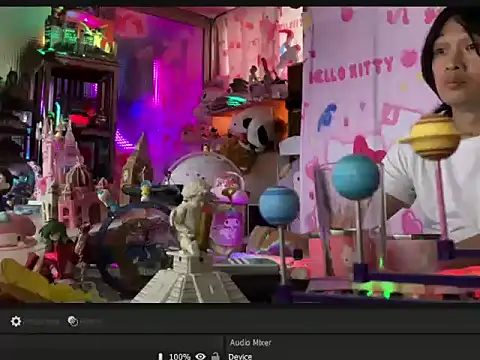The image size is (480, 360).
Task: Open source Properties via the gear icon
Action: (x=16, y=321)
